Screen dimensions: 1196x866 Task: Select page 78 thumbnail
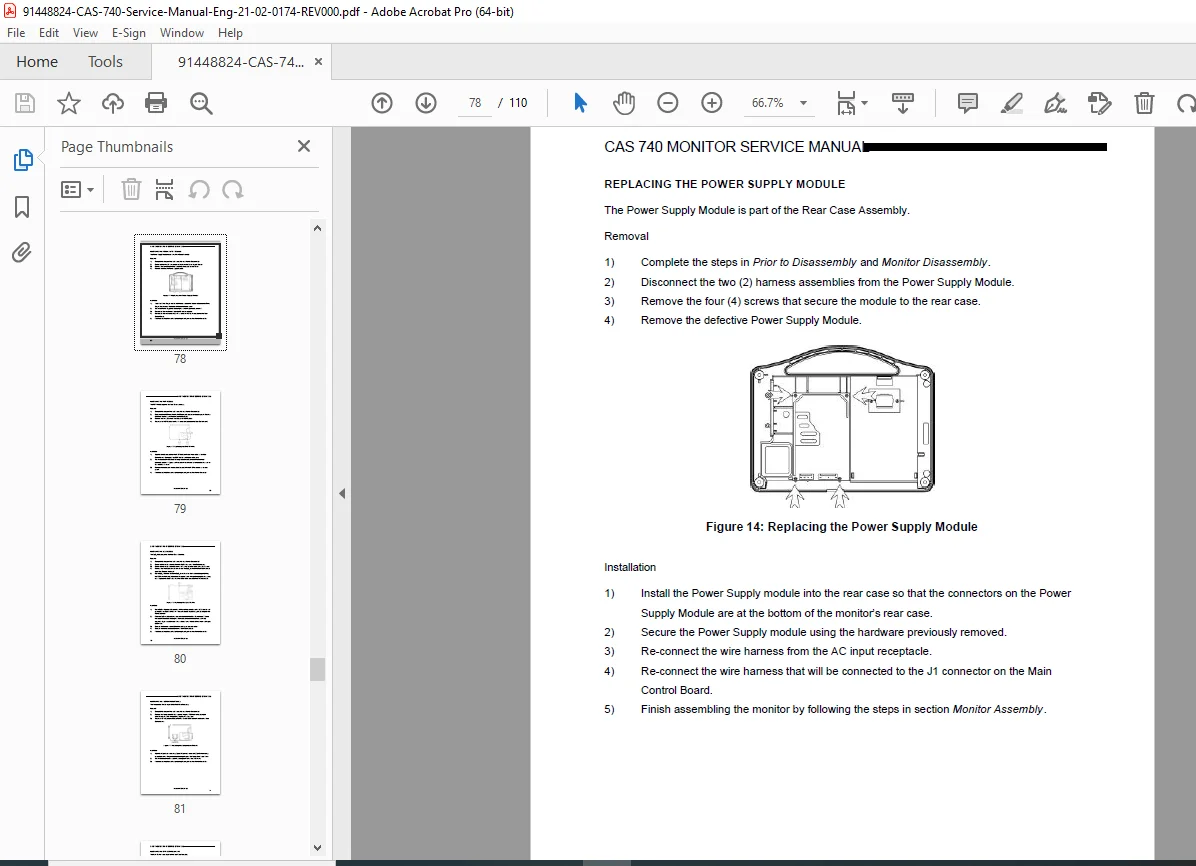point(180,292)
